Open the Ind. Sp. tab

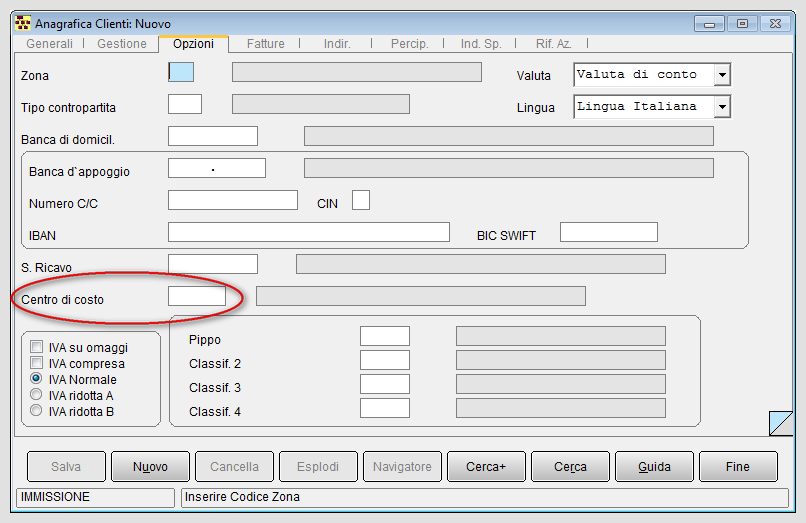pyautogui.click(x=481, y=44)
